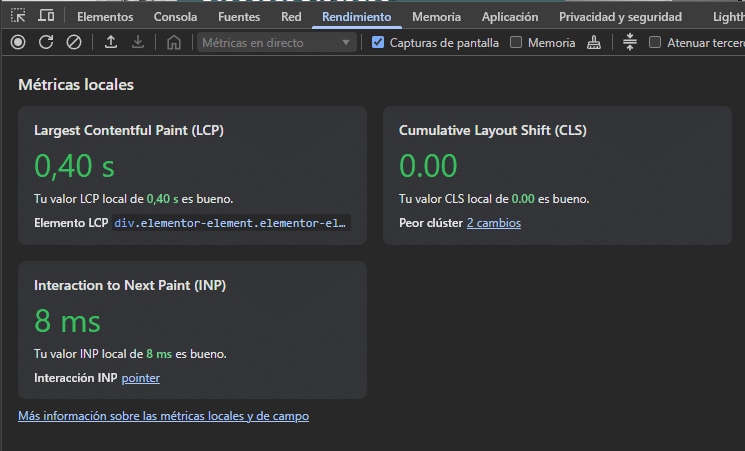The image size is (745, 451).
Task: Click the reload and record icon
Action: click(46, 42)
